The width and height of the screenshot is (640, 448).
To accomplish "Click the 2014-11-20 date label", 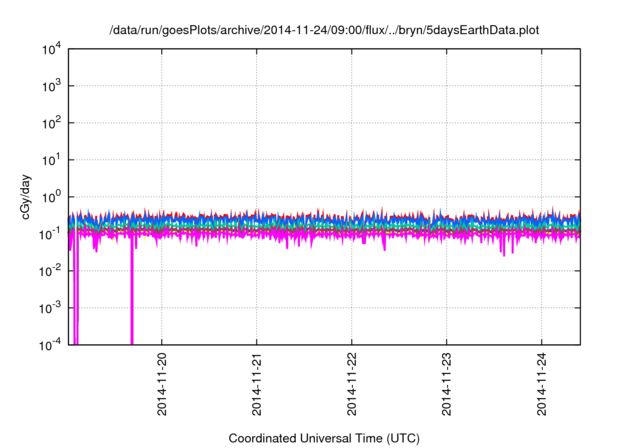I will pos(162,384).
